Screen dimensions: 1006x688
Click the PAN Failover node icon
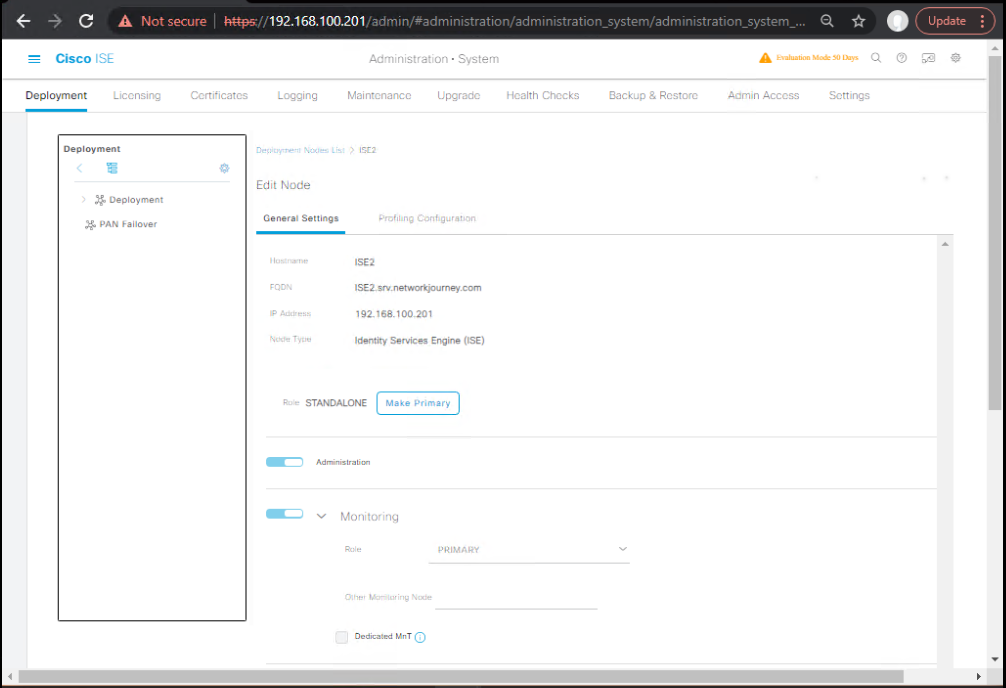tap(90, 225)
